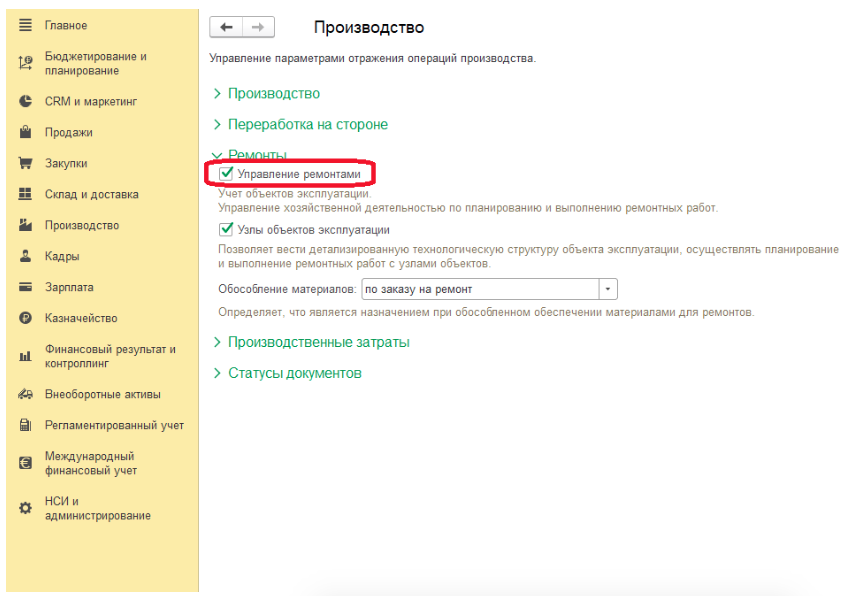Expand the Производственные затраты section
The height and width of the screenshot is (596, 862).
pos(319,342)
